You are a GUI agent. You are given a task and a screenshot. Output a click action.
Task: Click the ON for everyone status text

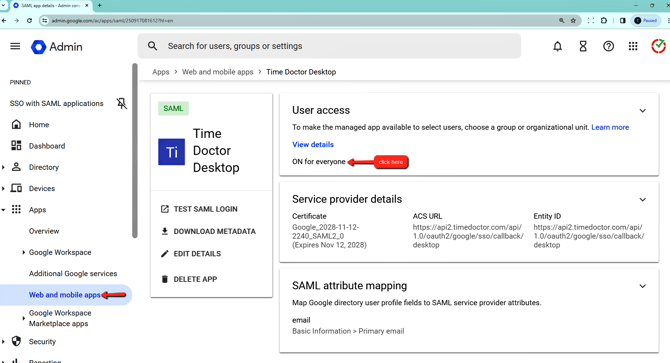pos(318,161)
